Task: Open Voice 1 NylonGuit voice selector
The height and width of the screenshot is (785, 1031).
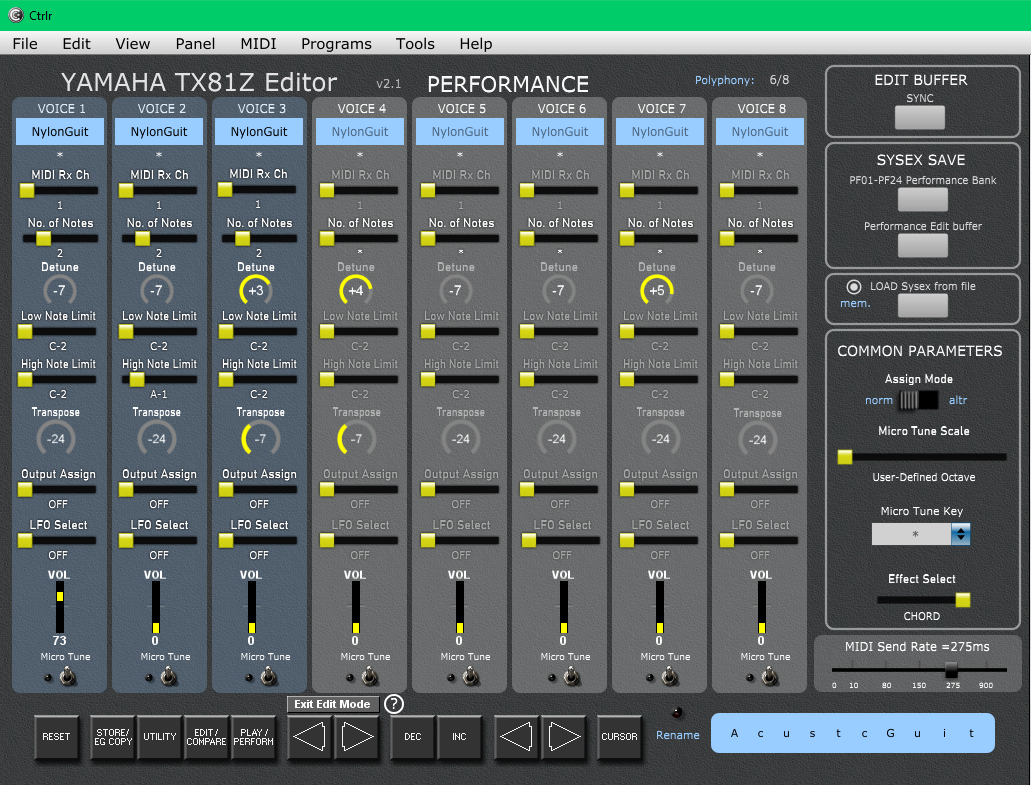Action: point(60,131)
